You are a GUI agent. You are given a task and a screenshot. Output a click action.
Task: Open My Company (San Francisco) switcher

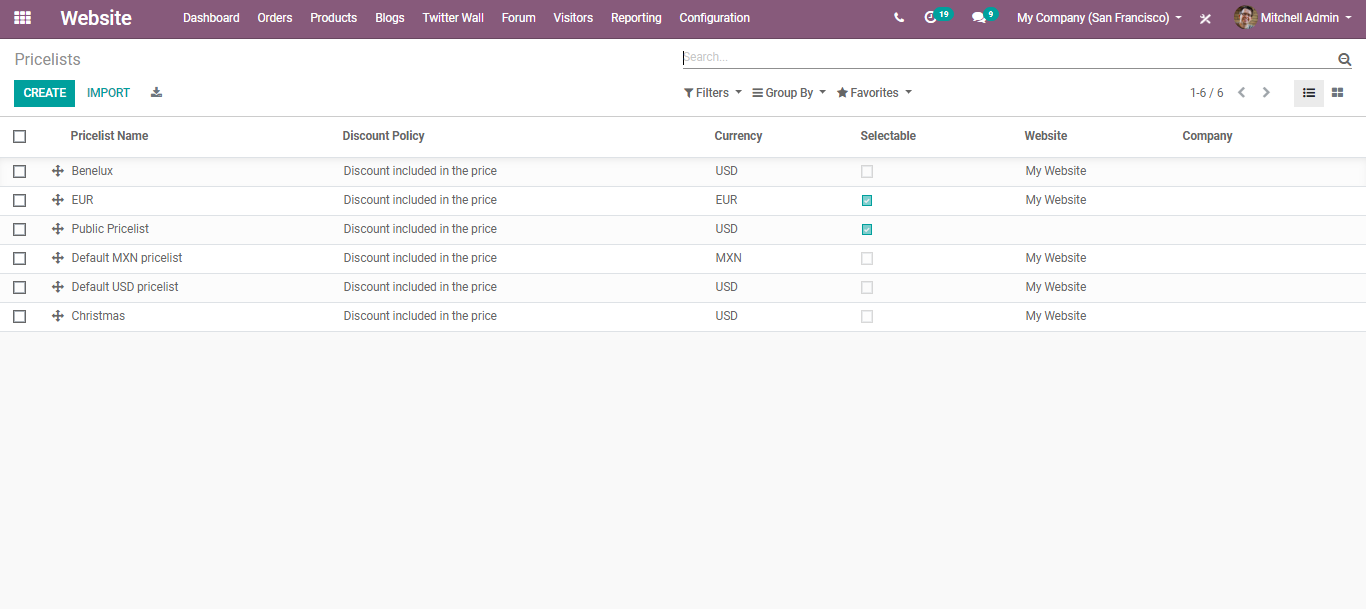click(x=1099, y=18)
